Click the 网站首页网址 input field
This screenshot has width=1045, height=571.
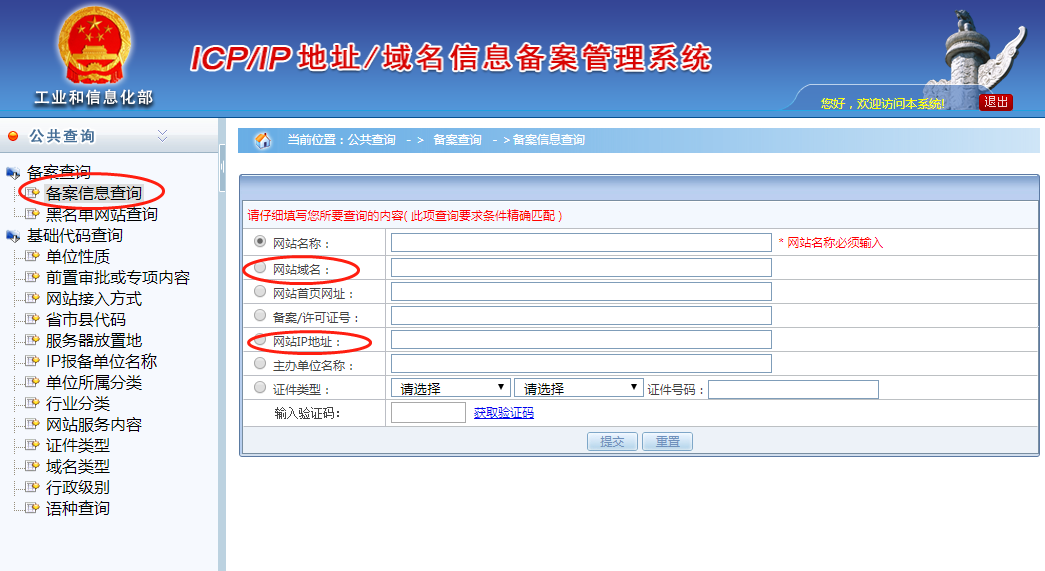tap(581, 291)
